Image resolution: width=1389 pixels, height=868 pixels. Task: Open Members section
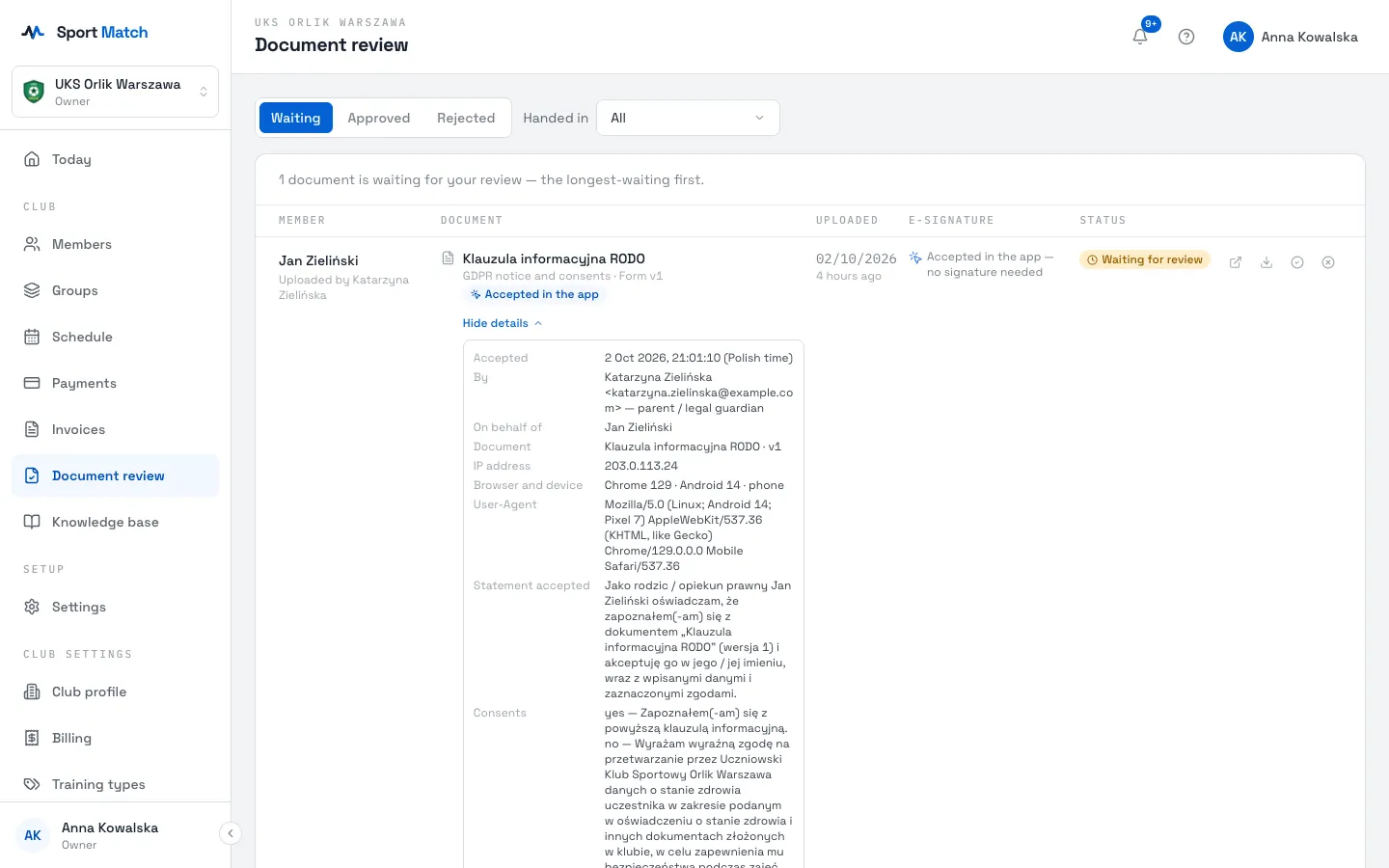pyautogui.click(x=116, y=244)
